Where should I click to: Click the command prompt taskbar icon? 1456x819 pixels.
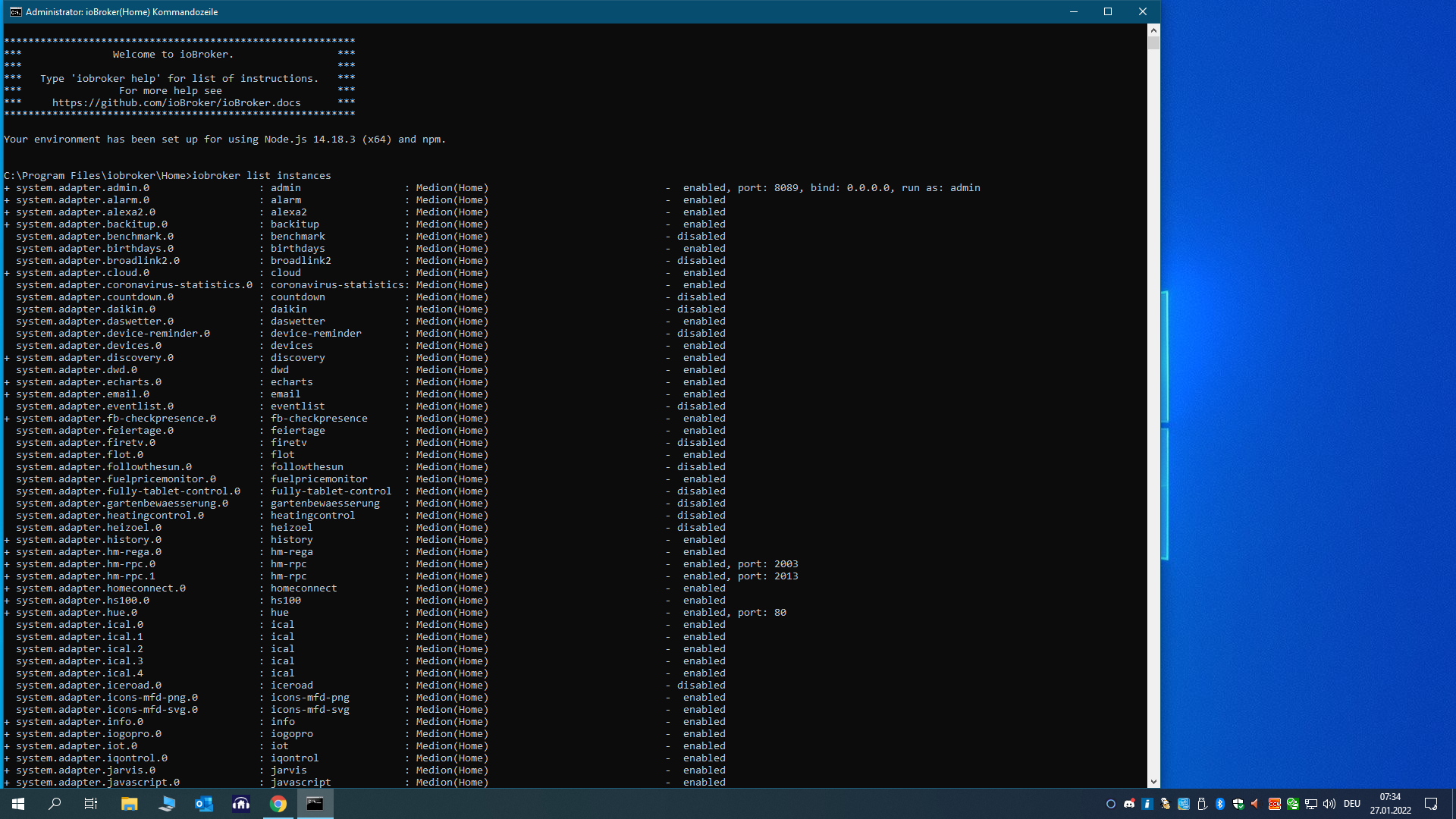(315, 804)
